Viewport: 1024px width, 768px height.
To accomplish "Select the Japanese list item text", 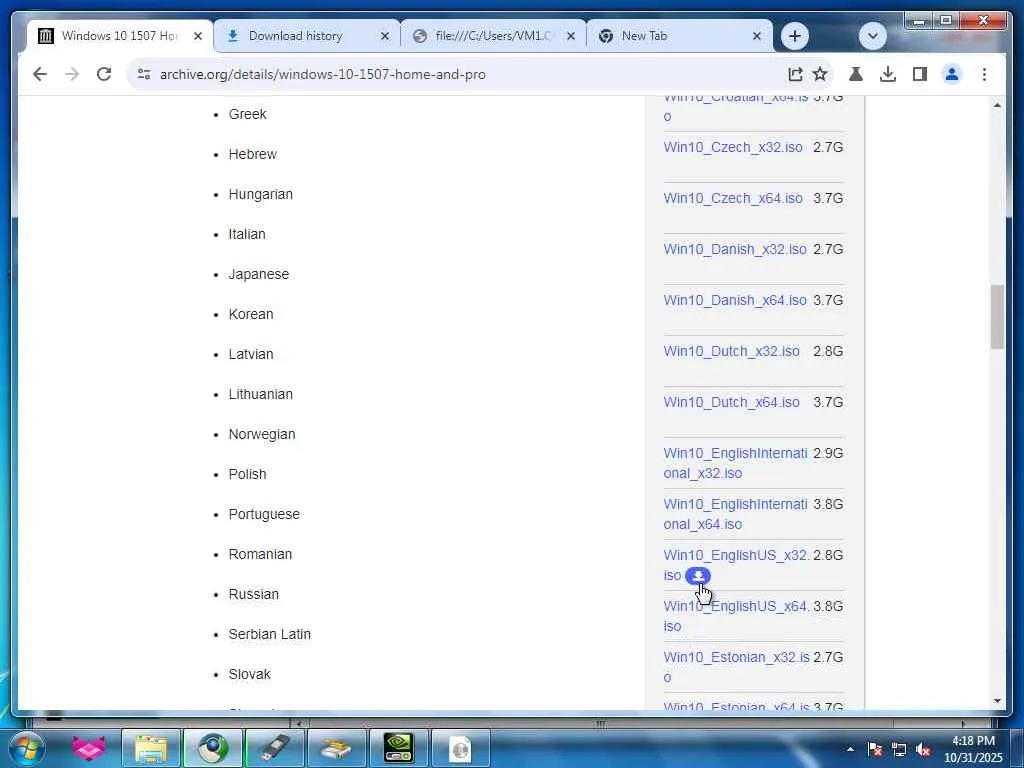I will [x=259, y=274].
